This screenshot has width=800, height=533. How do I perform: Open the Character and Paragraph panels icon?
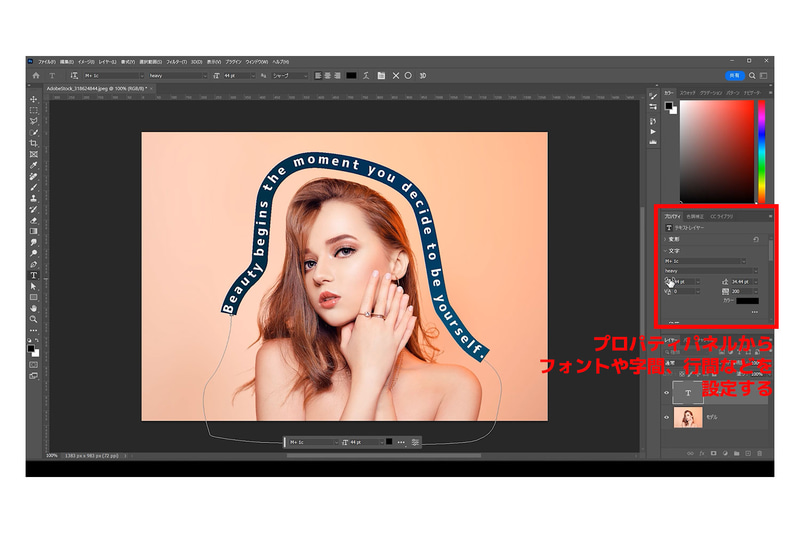coord(381,75)
